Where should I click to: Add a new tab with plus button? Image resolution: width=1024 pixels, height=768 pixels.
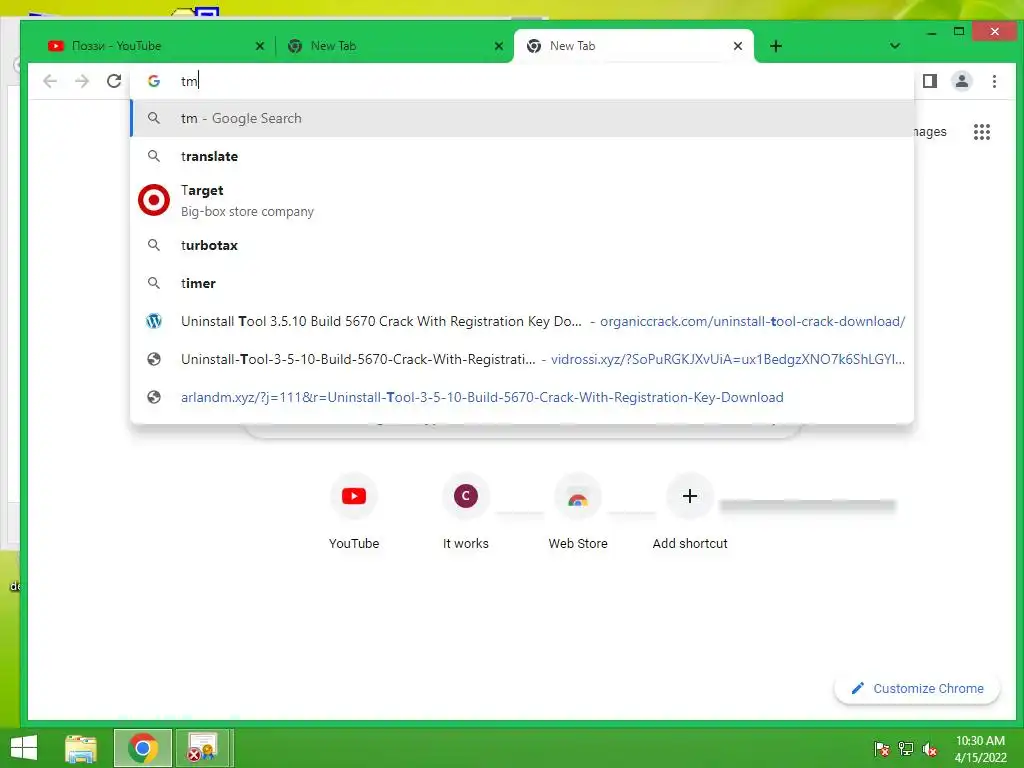tap(776, 46)
